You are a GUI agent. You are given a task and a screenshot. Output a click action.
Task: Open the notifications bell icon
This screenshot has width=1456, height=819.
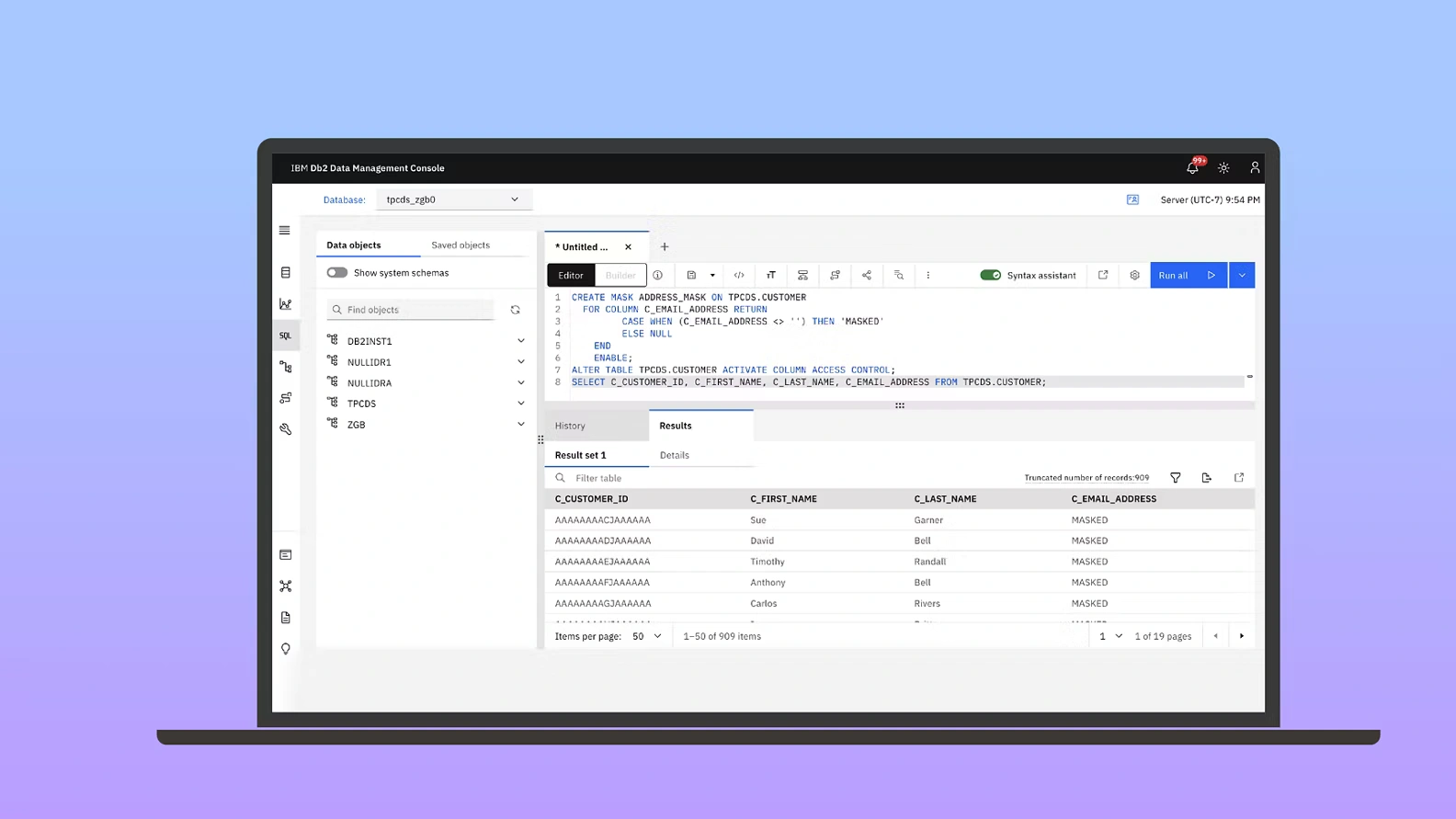[1192, 168]
